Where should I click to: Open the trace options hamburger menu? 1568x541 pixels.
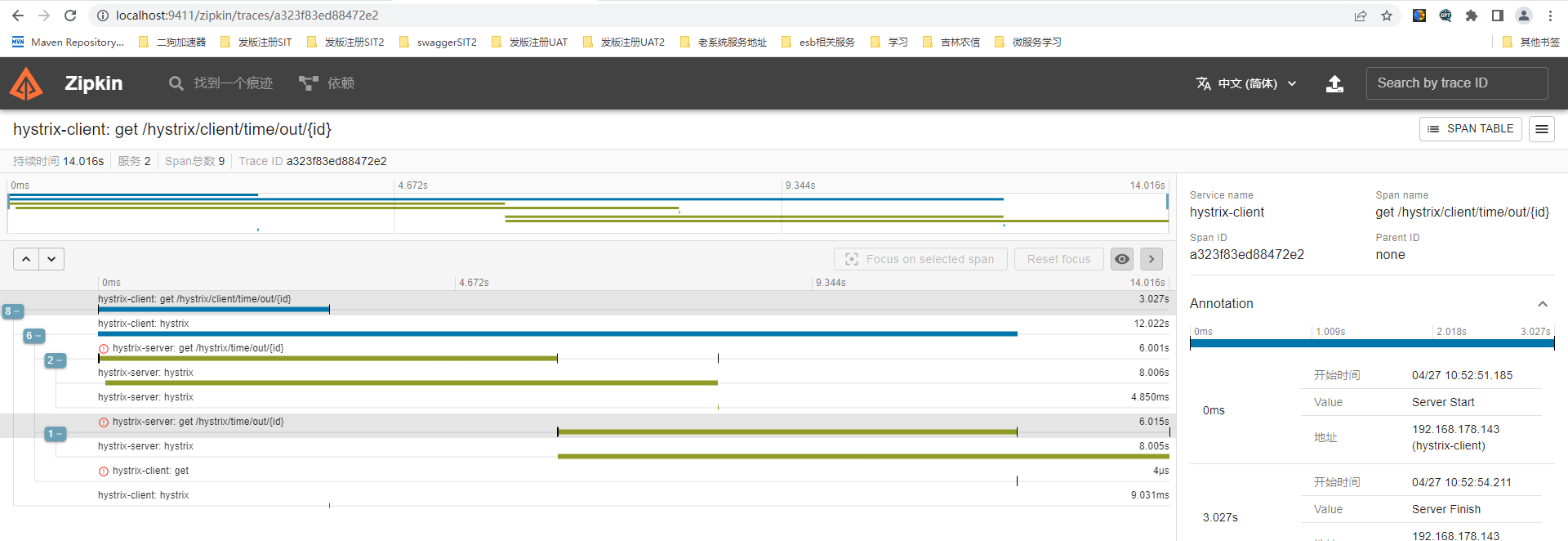tap(1542, 129)
